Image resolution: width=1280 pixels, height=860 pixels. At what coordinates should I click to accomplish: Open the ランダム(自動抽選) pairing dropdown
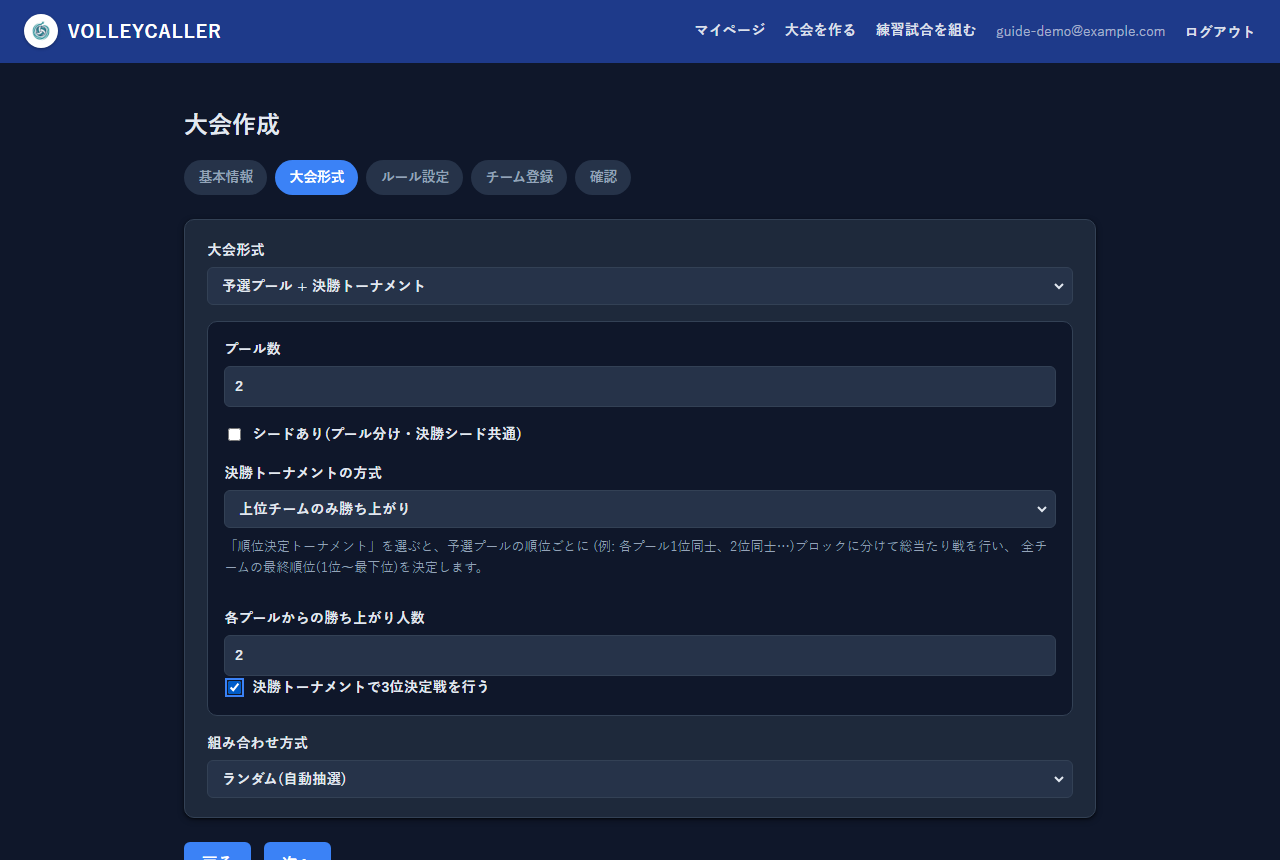(640, 779)
